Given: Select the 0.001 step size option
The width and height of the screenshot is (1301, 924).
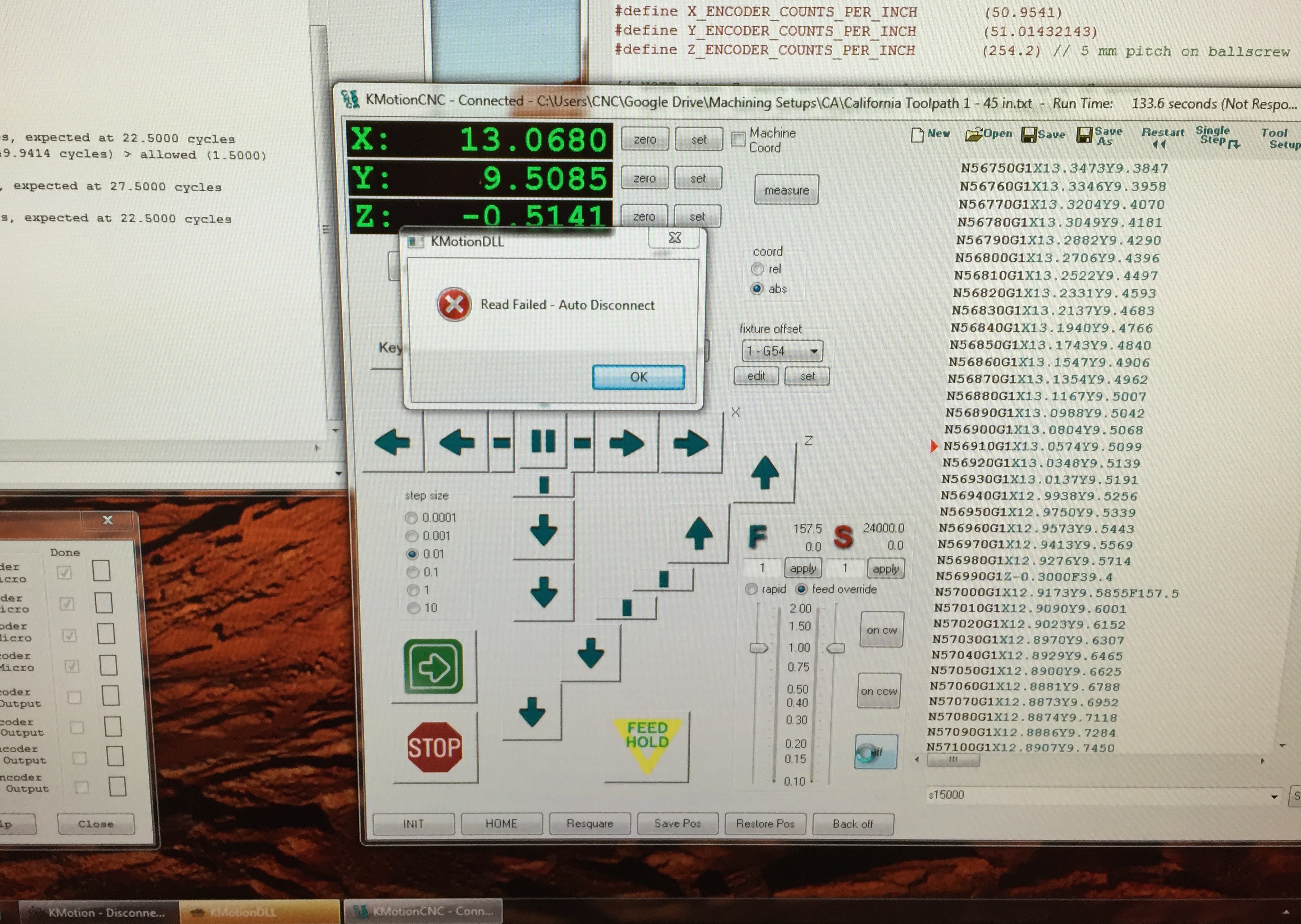Looking at the screenshot, I should pyautogui.click(x=412, y=536).
